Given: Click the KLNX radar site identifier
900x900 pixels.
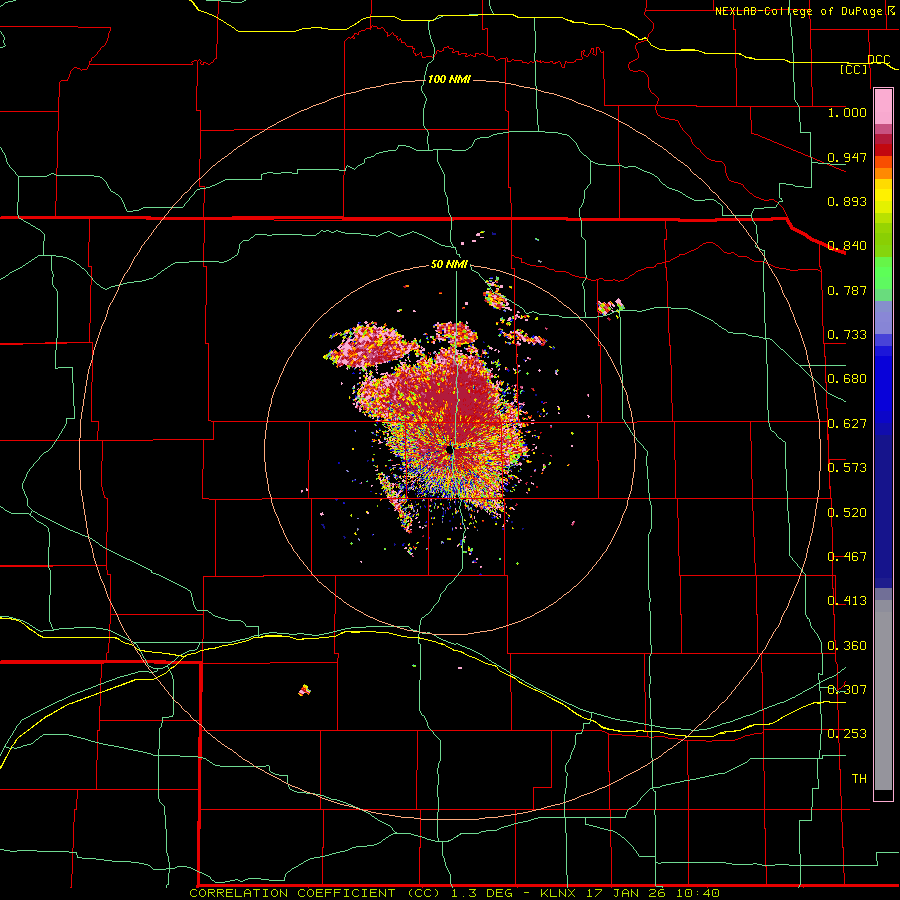Looking at the screenshot, I should click(558, 893).
